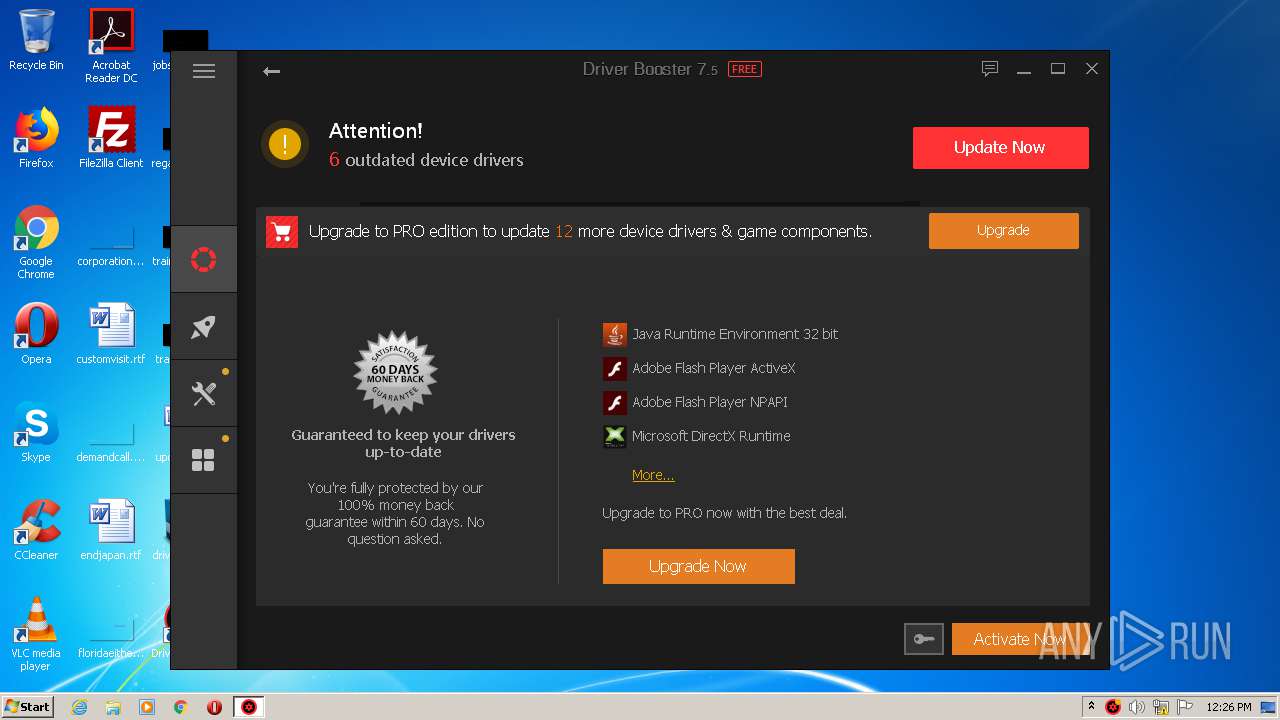Click the Upgrade Now button
Screen dimensions: 1280x720
698,566
